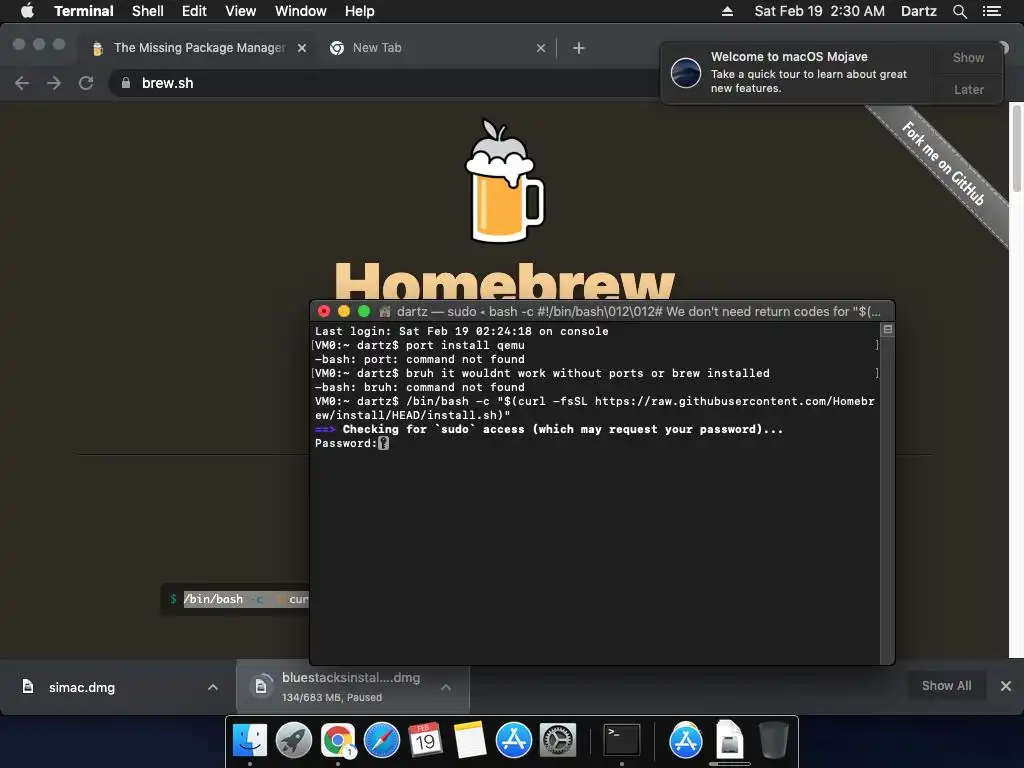This screenshot has height=768, width=1024.
Task: Open the Shell menu
Action: (x=148, y=11)
